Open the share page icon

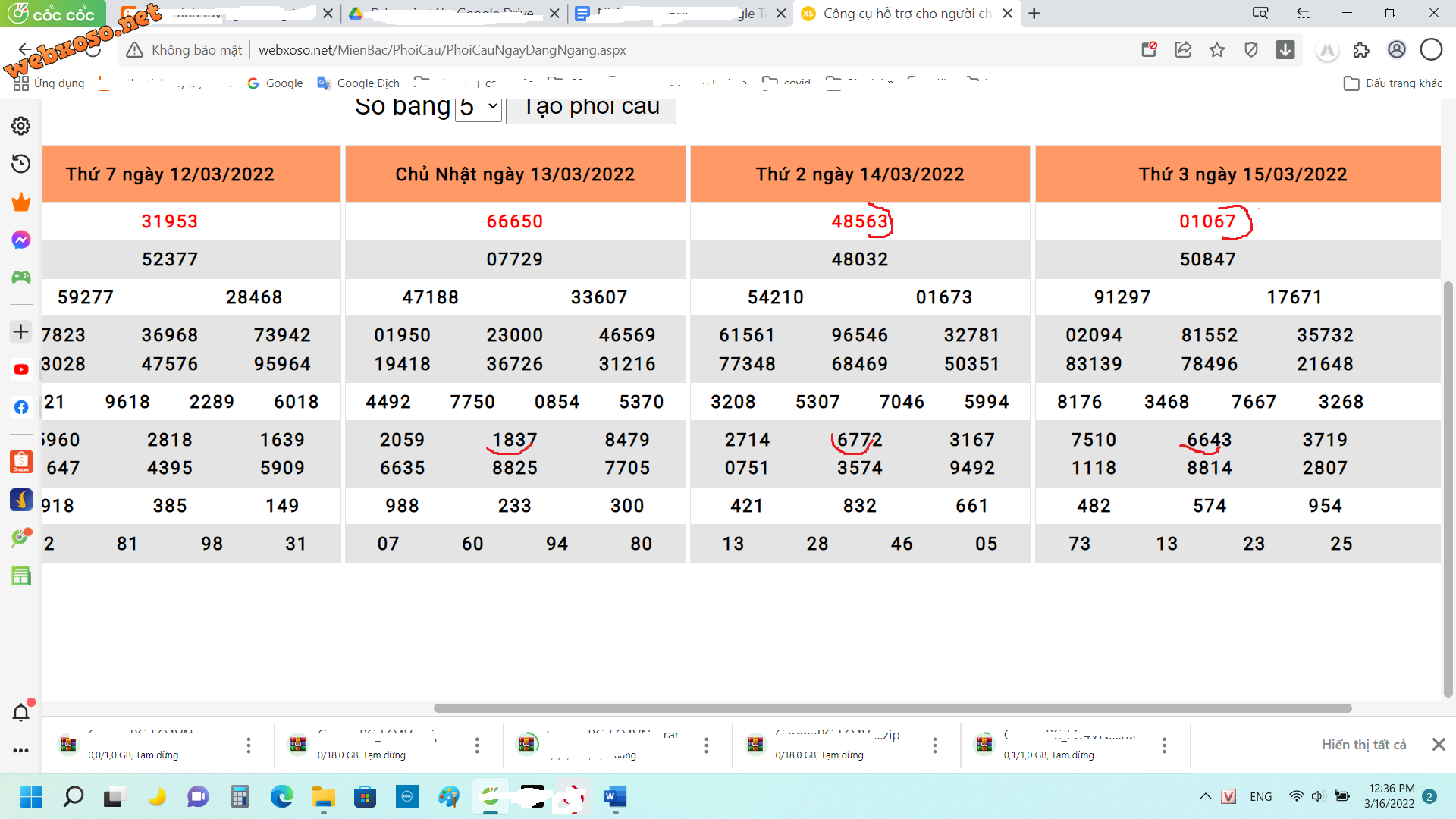click(x=1183, y=50)
